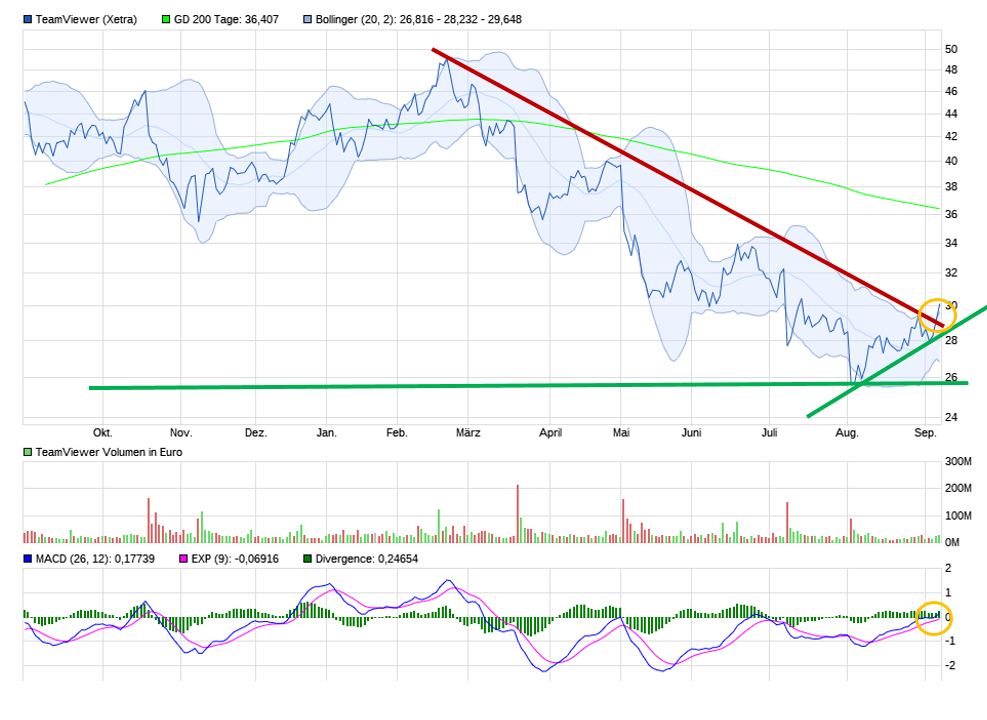Click the light-blue Bollinger legend swatch

308,20
